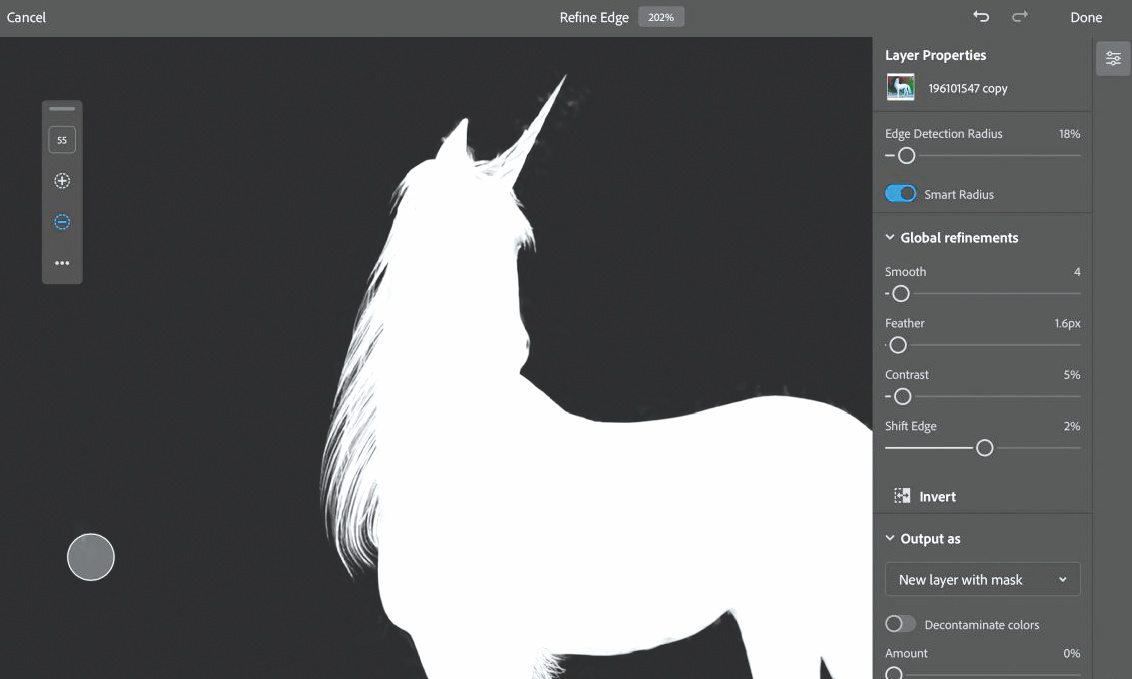This screenshot has height=679, width=1132.
Task: Disable the Smart Radius switch
Action: tap(900, 194)
